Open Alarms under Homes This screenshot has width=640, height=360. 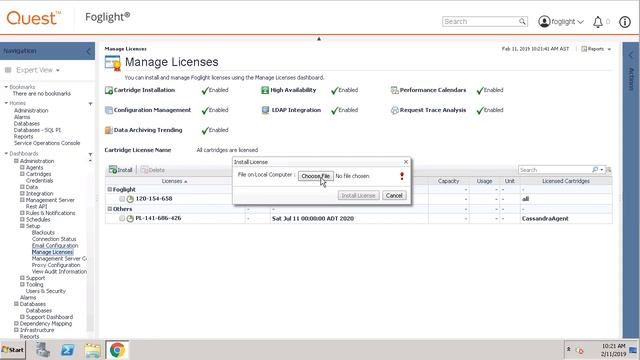[22, 117]
